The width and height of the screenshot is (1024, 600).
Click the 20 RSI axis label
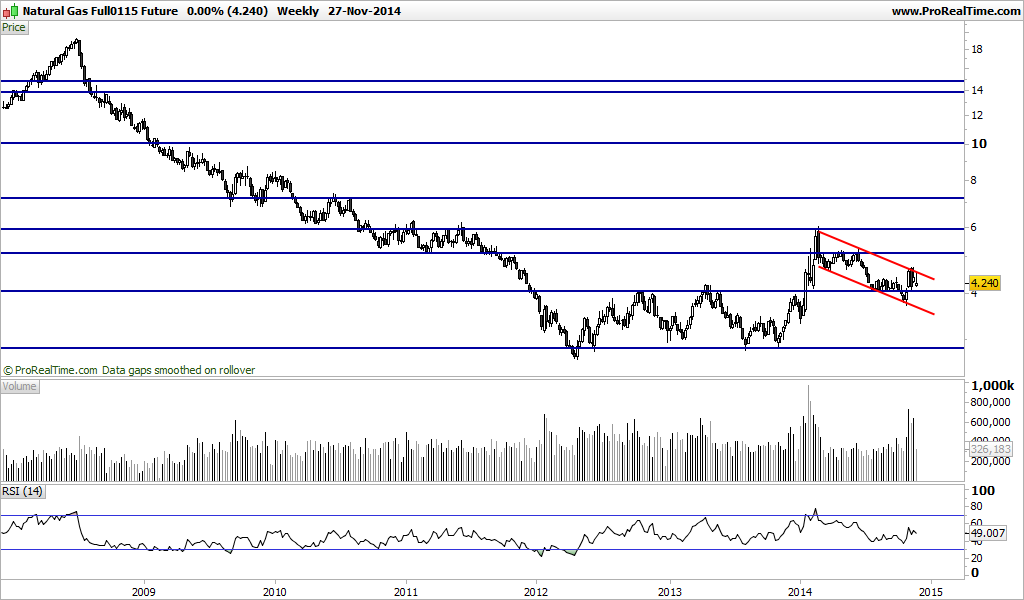pyautogui.click(x=977, y=558)
